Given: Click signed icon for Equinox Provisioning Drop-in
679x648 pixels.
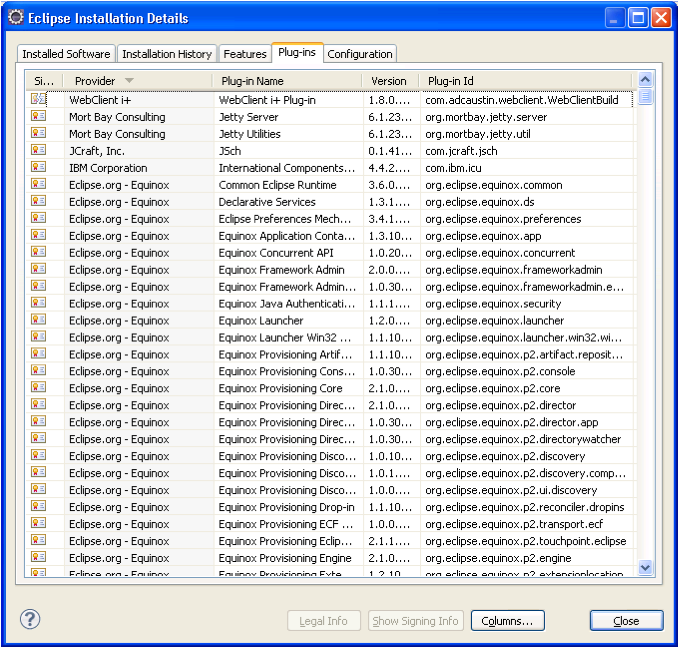Looking at the screenshot, I should pos(38,506).
